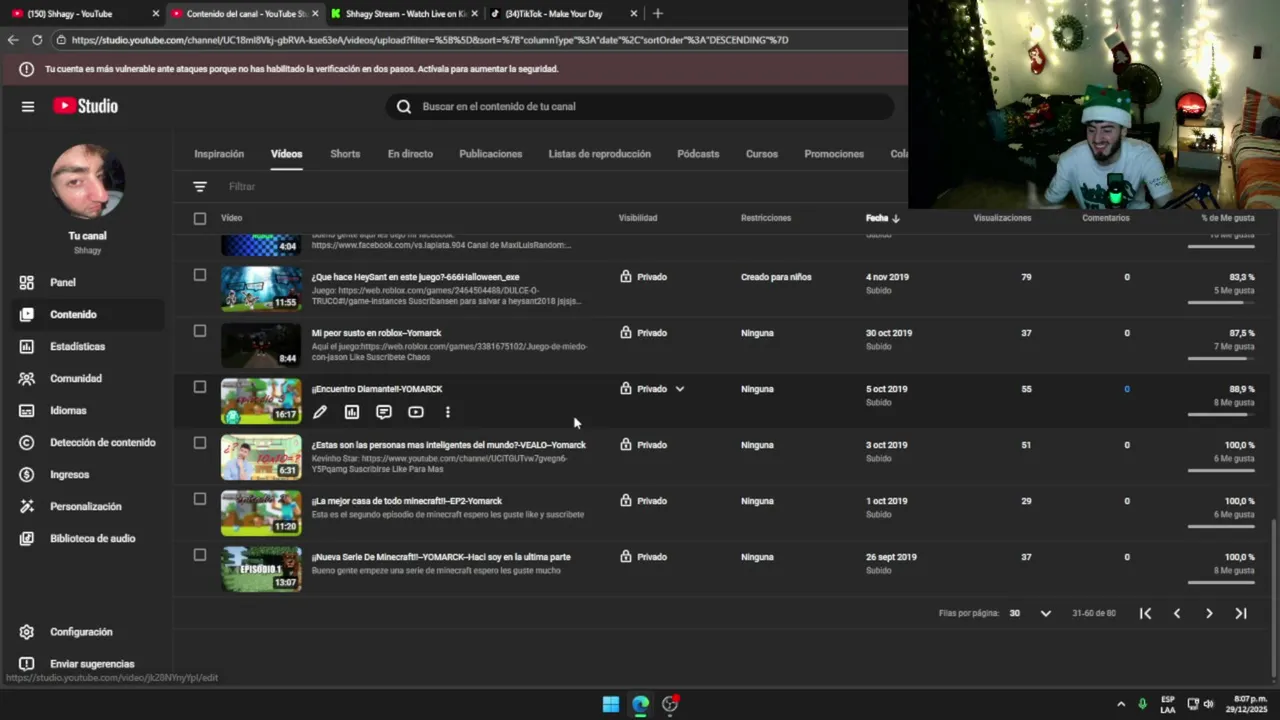The image size is (1280, 720).
Task: Switch to the En directo tab
Action: [410, 154]
